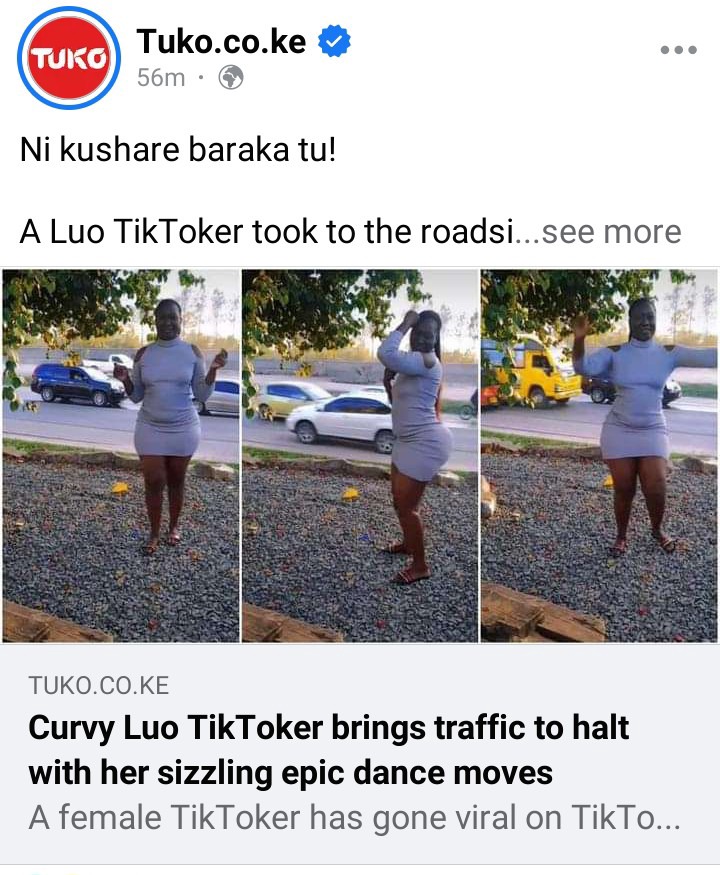
Task: Open the Tuko red logo profile picture
Action: pyautogui.click(x=69, y=58)
